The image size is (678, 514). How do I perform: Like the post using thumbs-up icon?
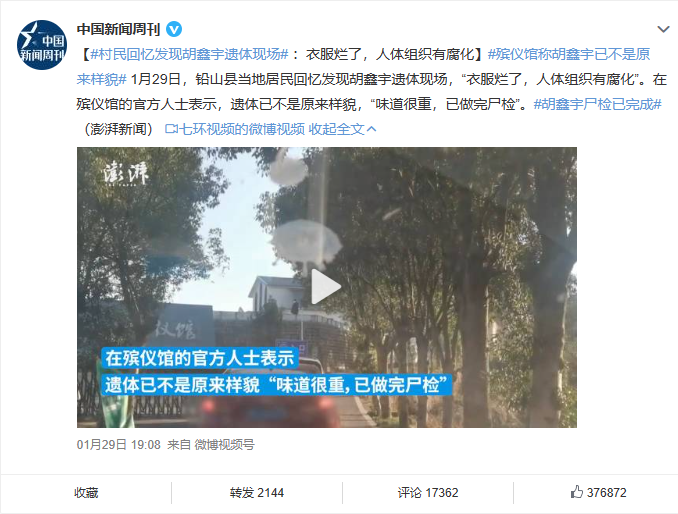[577, 492]
